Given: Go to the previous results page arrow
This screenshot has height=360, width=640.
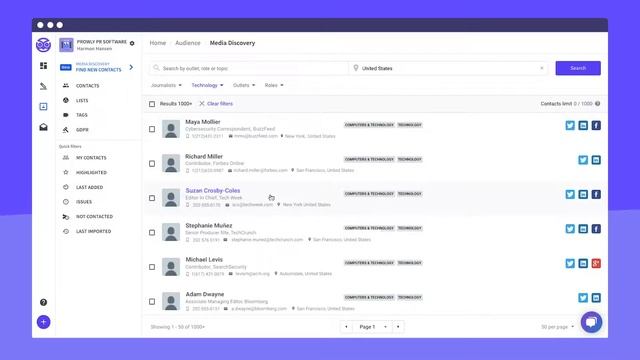Looking at the screenshot, I should 346,327.
